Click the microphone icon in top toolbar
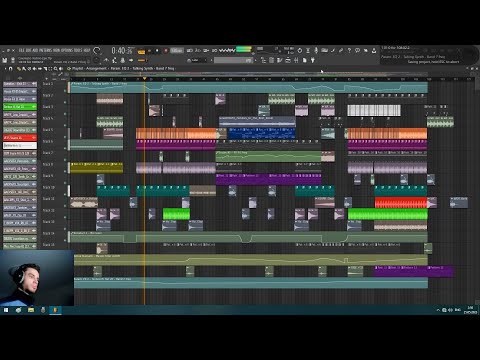Image resolution: width=480 pixels, height=360 pixels. [x=316, y=50]
